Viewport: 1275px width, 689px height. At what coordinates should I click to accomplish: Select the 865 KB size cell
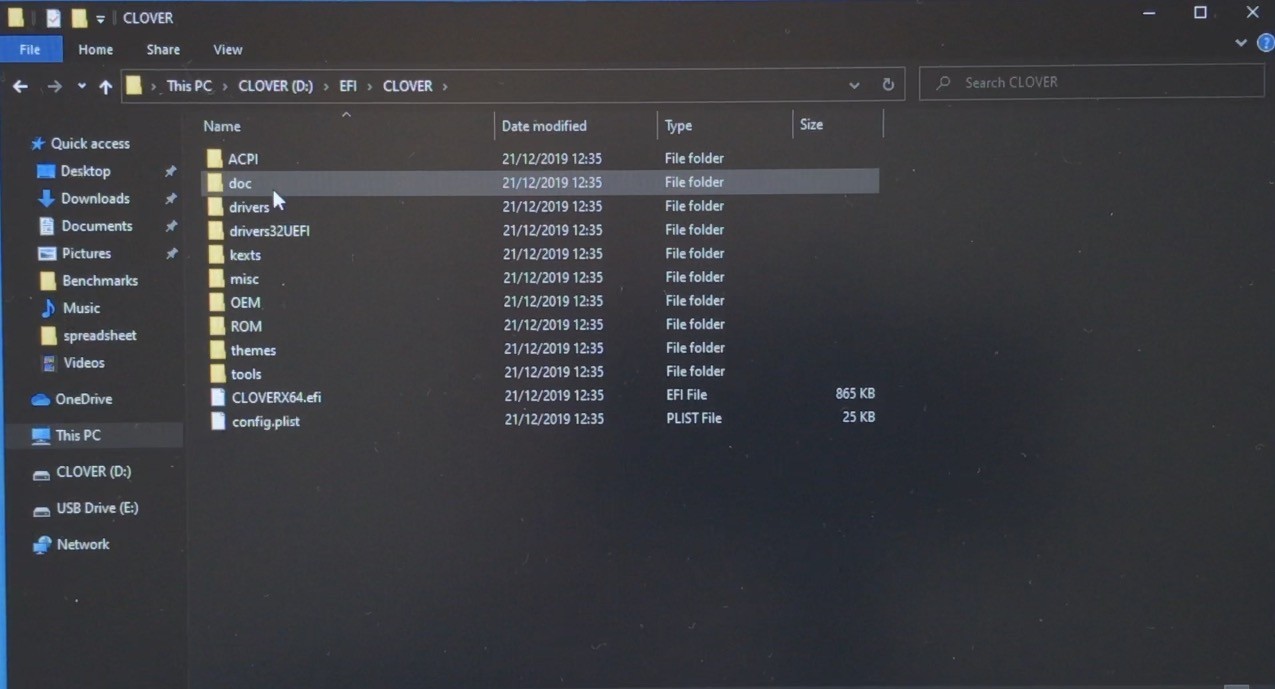(855, 394)
